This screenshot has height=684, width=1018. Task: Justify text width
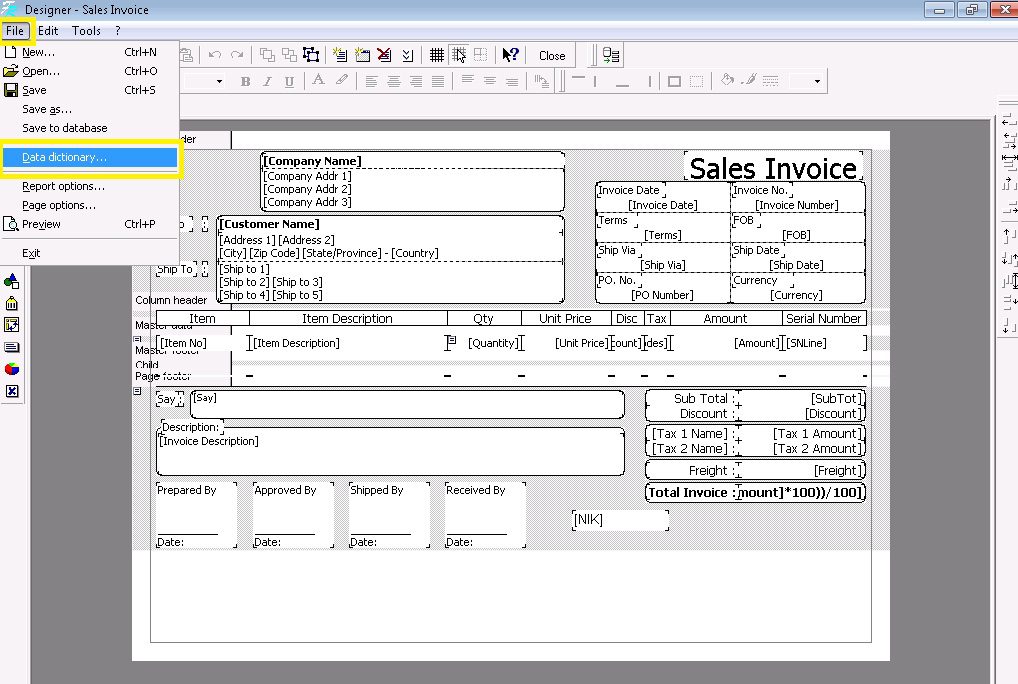click(438, 81)
